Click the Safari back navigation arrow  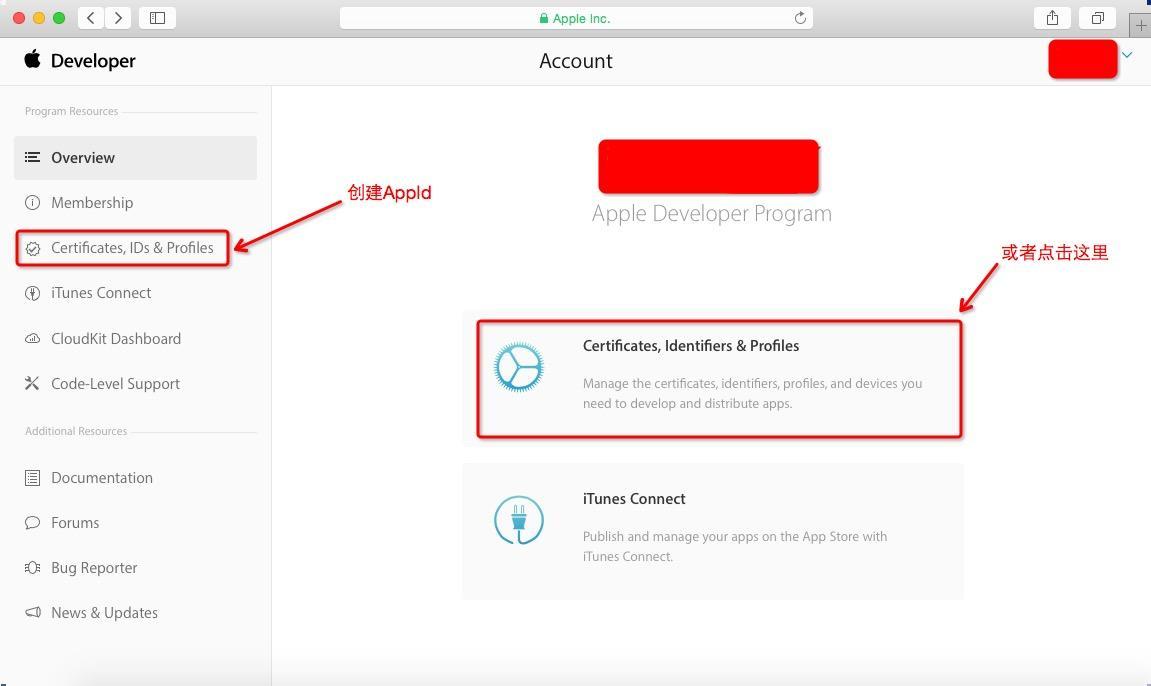coord(91,18)
